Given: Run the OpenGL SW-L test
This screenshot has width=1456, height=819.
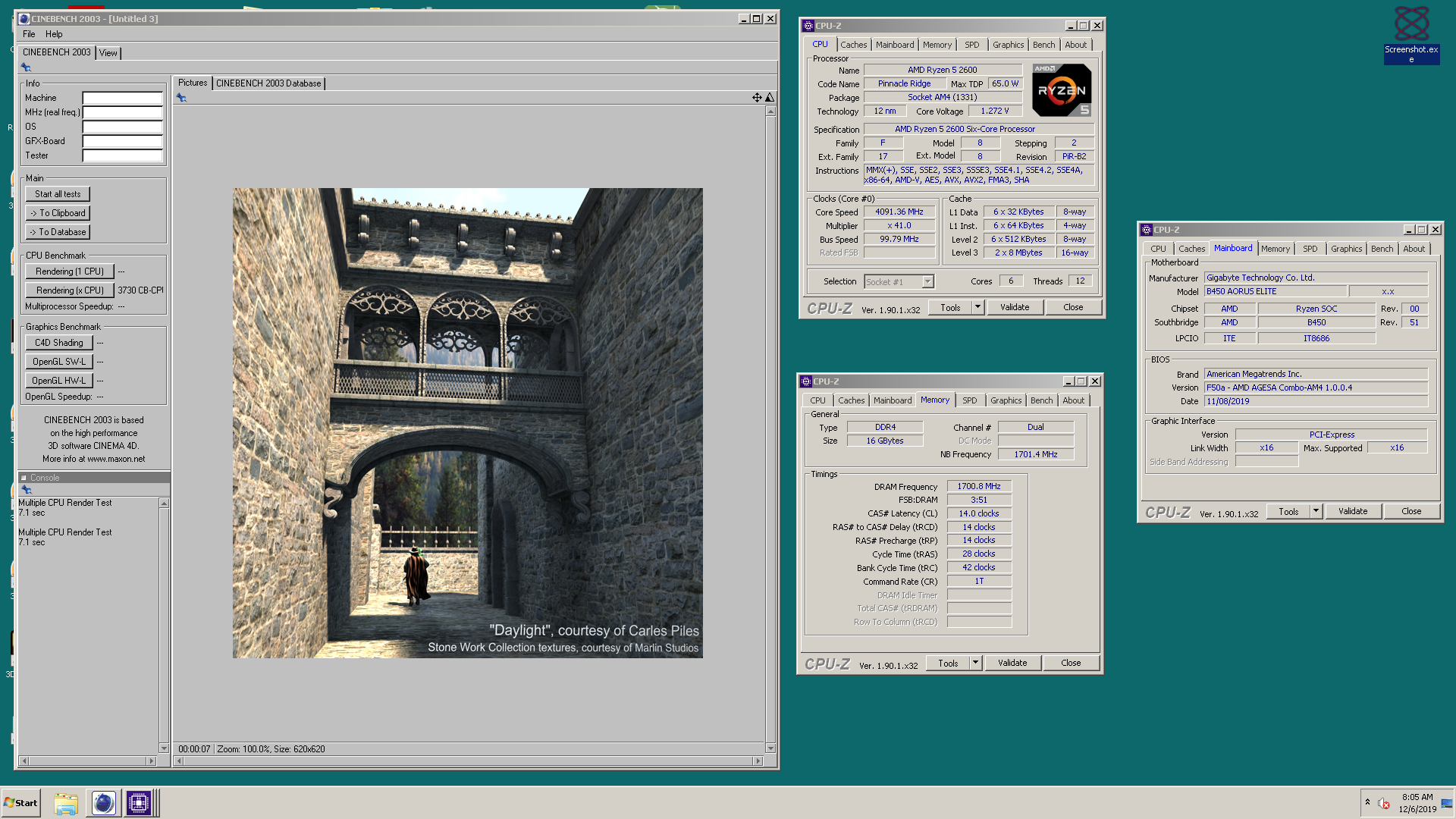Looking at the screenshot, I should click(x=59, y=362).
